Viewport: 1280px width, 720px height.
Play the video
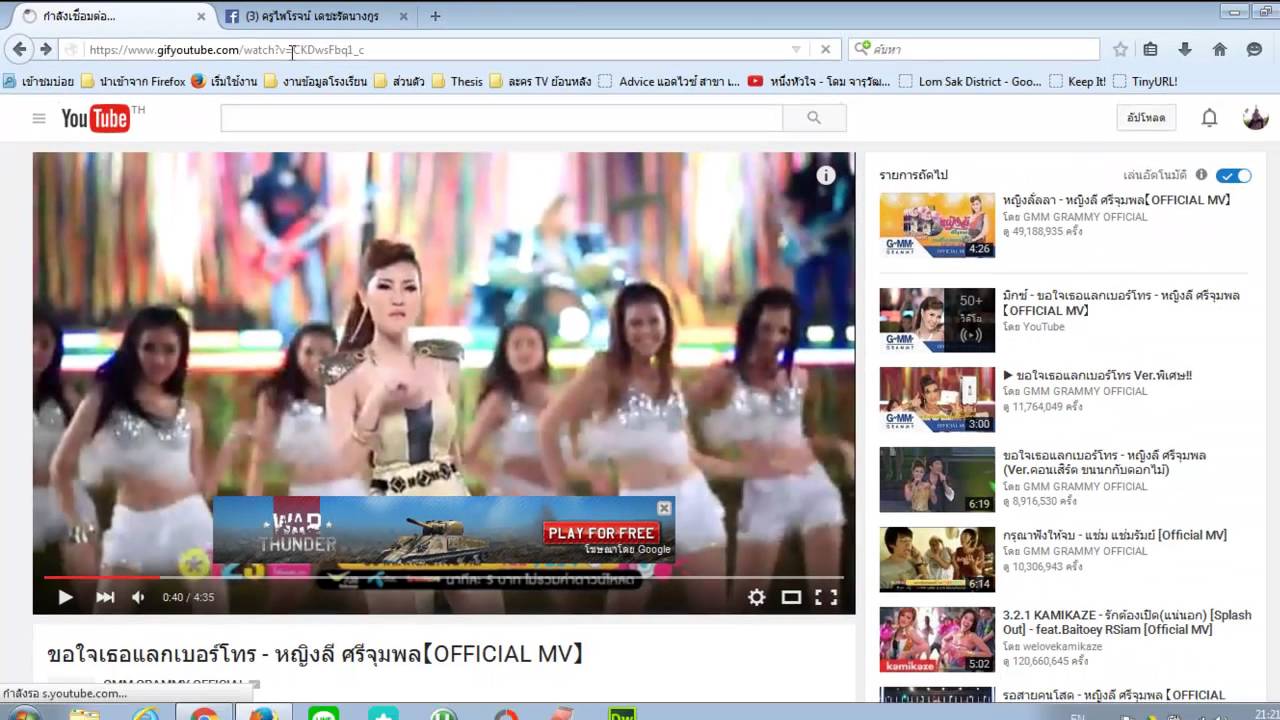tap(65, 597)
